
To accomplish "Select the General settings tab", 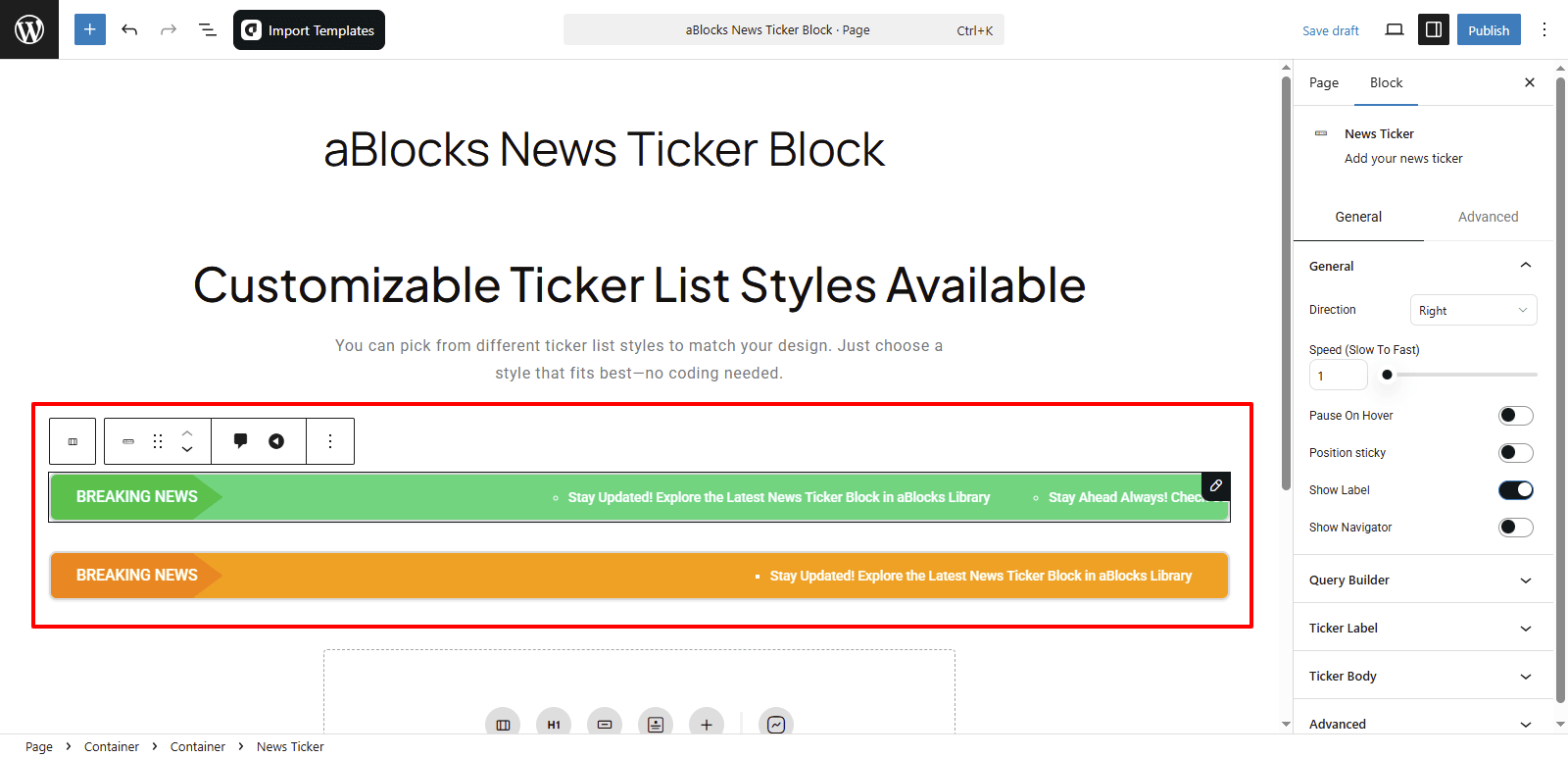I will click(x=1358, y=217).
